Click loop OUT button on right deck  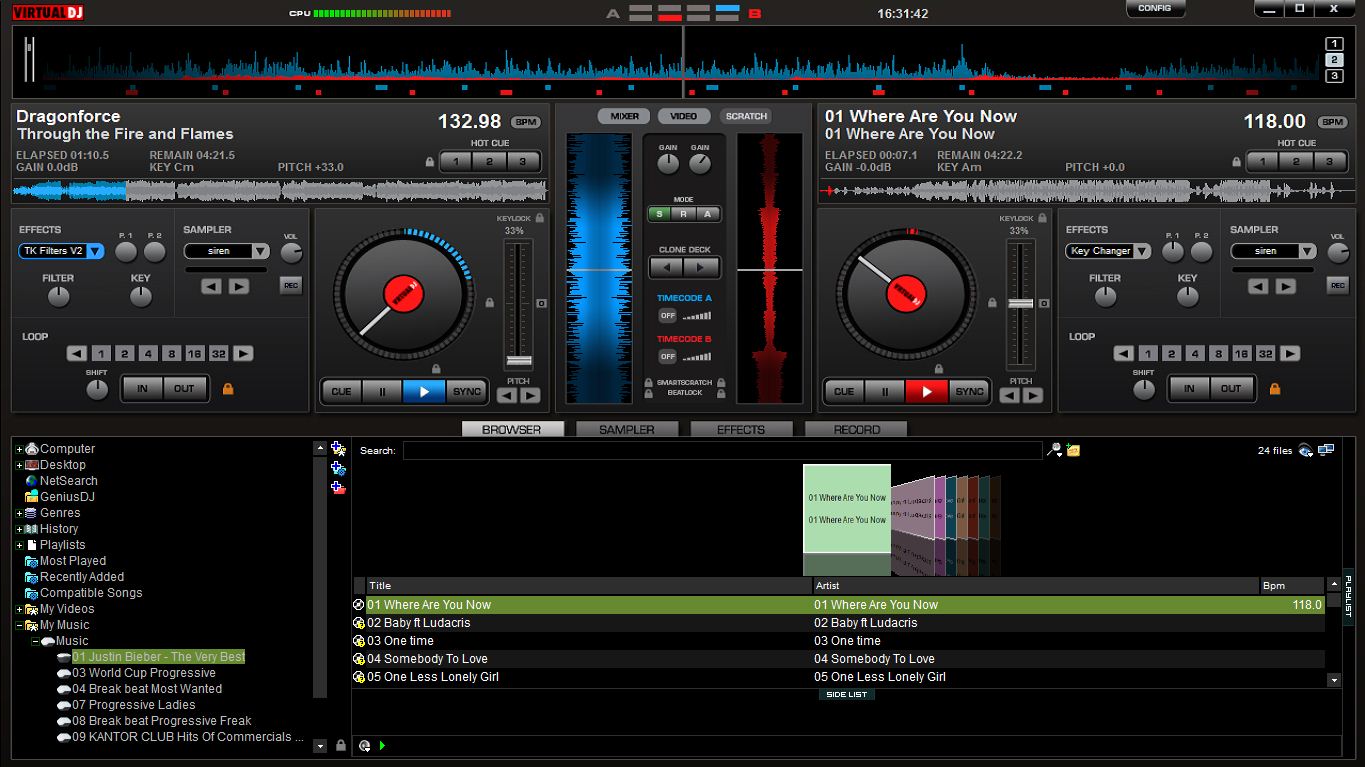click(x=1231, y=389)
